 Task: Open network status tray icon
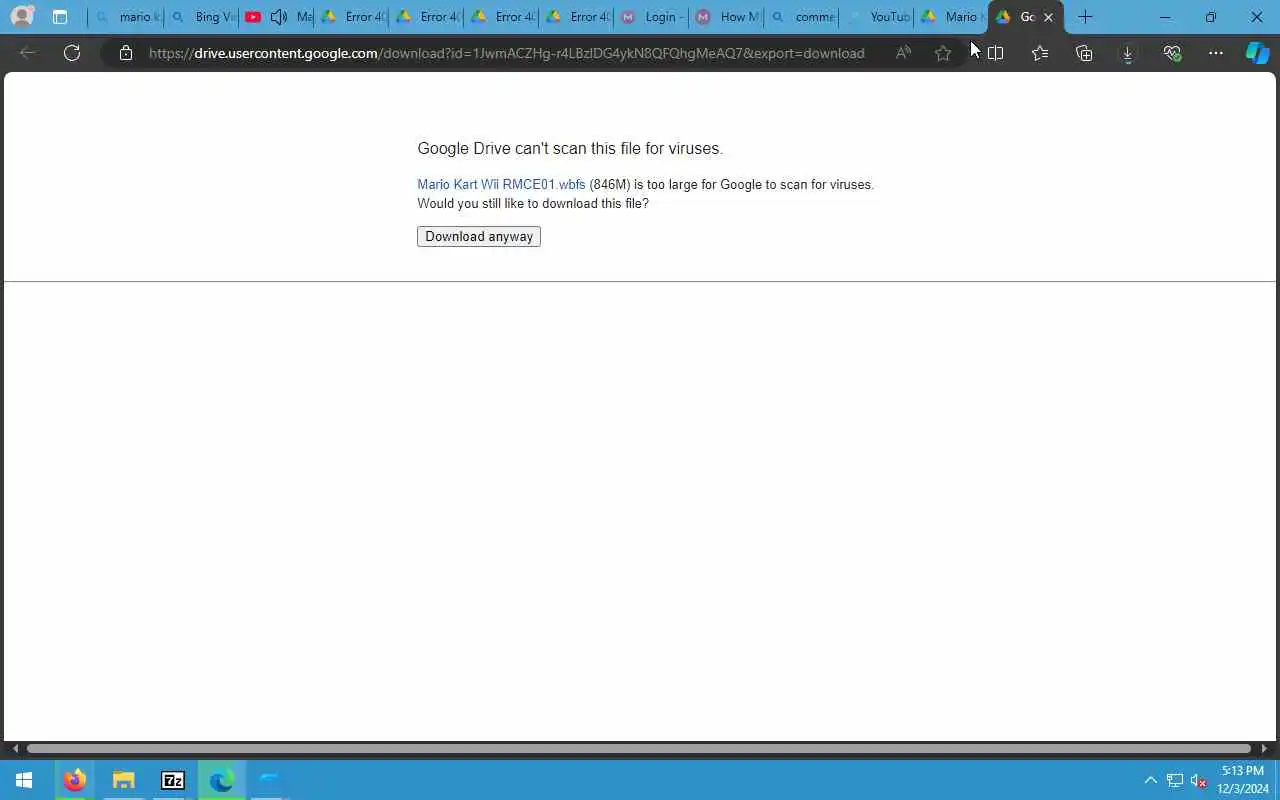tap(1175, 780)
